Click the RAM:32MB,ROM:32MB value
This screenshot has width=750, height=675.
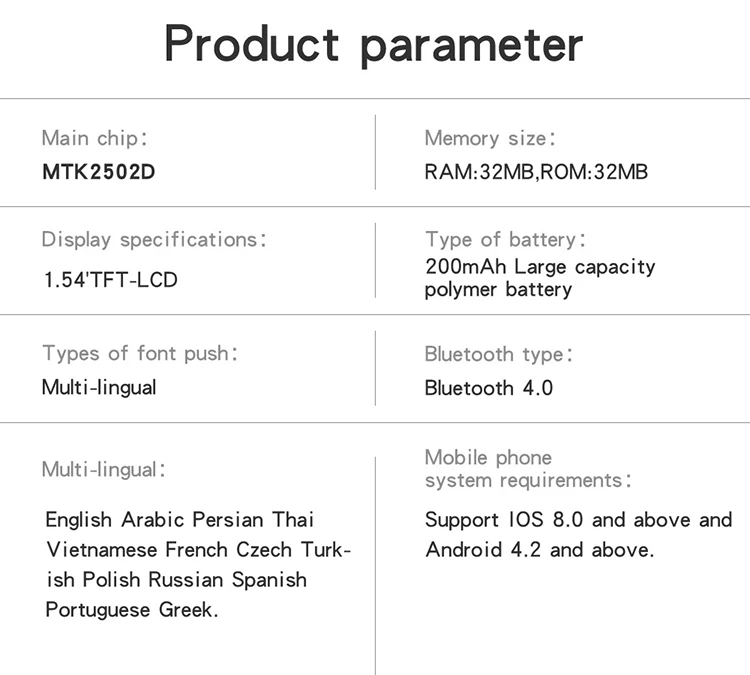[536, 172]
